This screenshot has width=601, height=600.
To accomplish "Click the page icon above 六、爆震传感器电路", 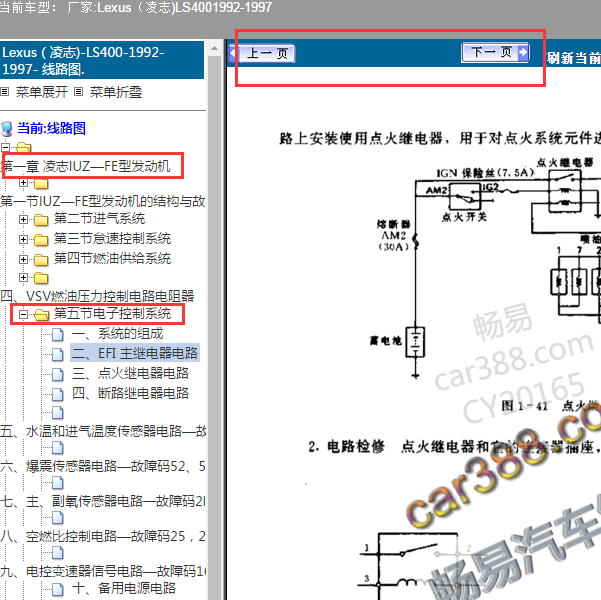I will coord(57,448).
